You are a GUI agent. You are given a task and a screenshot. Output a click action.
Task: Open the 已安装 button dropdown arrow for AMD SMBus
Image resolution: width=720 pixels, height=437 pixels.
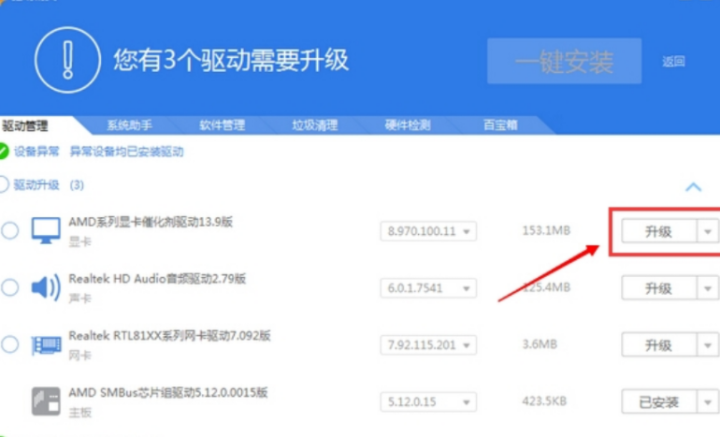(708, 402)
